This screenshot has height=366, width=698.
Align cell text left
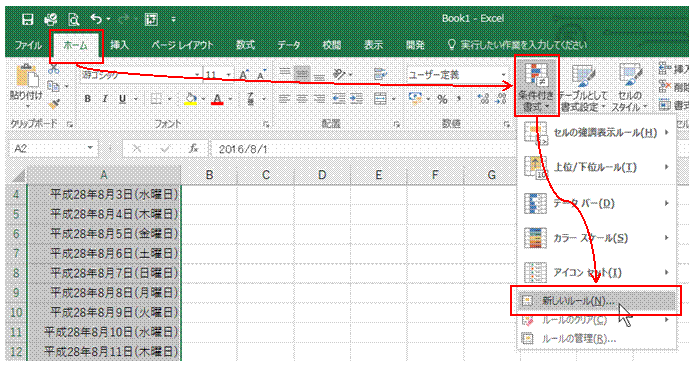(x=284, y=98)
